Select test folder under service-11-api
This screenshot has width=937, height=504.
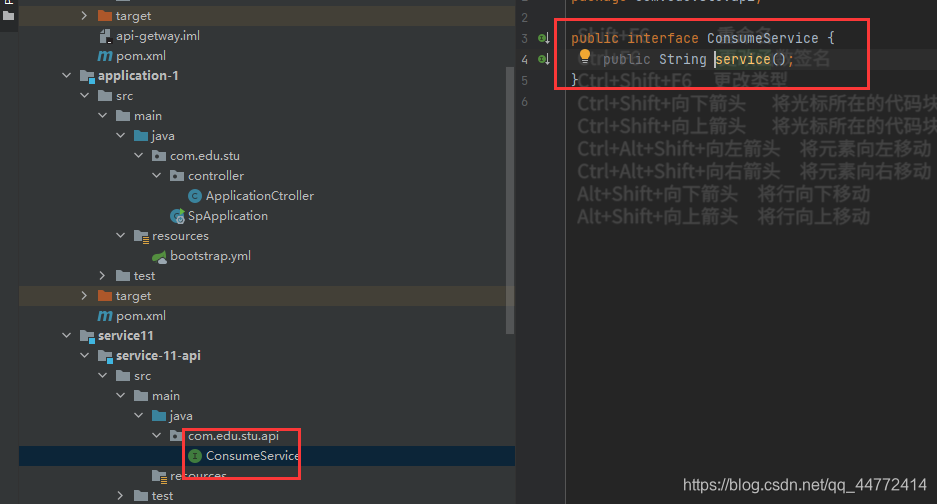[x=162, y=496]
